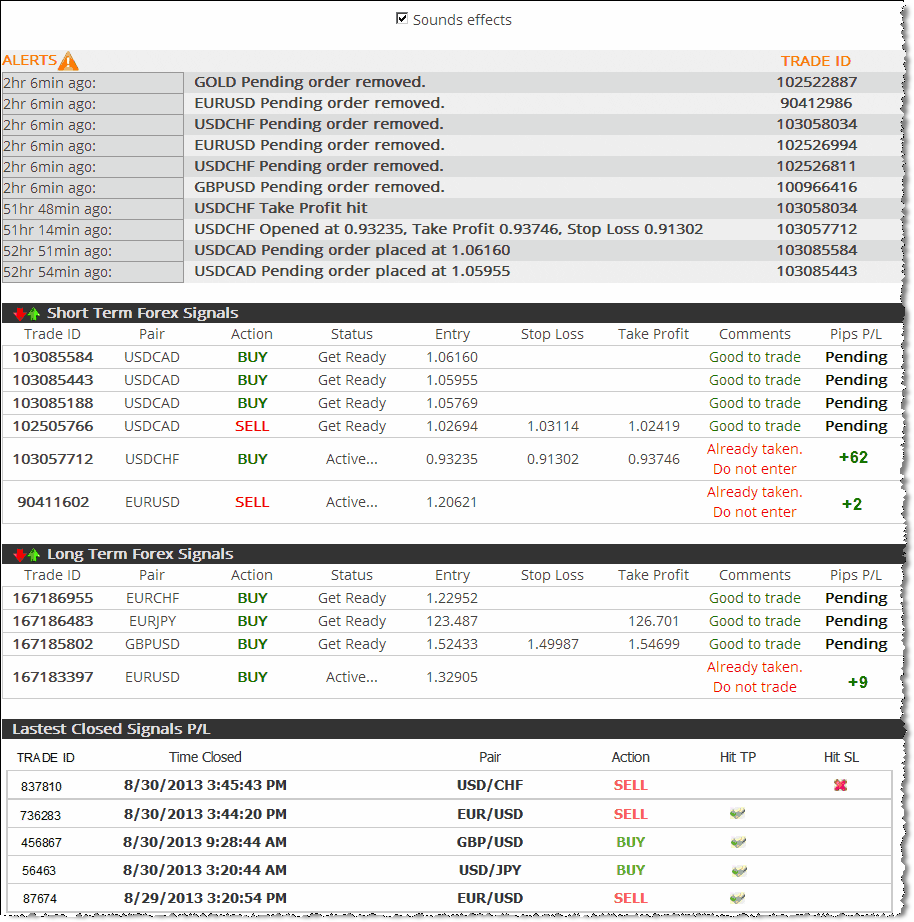Click the +62 pips value
The width and height of the screenshot is (914, 922).
click(853, 457)
